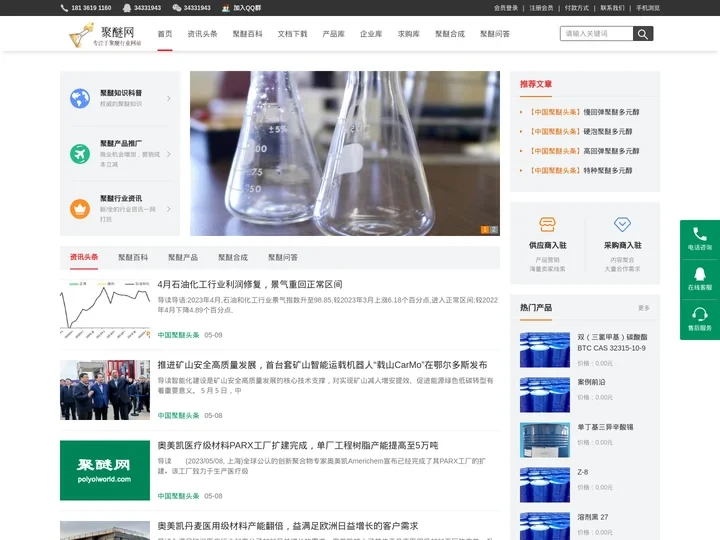Select carousel slide indicator 2

click(494, 230)
